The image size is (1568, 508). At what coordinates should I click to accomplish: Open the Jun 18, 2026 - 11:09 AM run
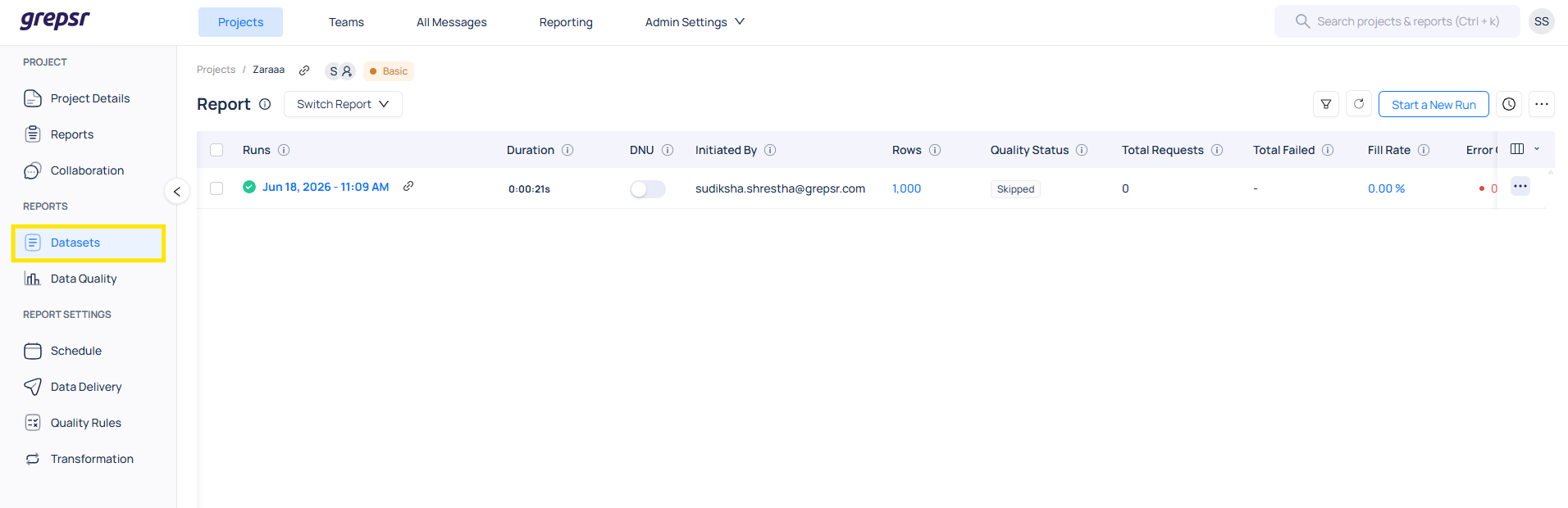coord(326,187)
